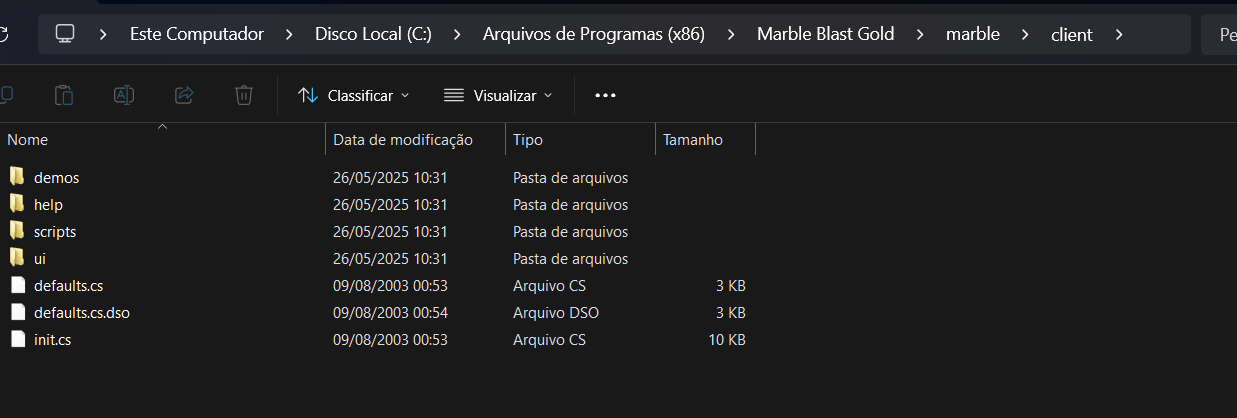Screen dimensions: 1237x418
Task: Select the init.cs file icon
Action: pyautogui.click(x=17, y=339)
